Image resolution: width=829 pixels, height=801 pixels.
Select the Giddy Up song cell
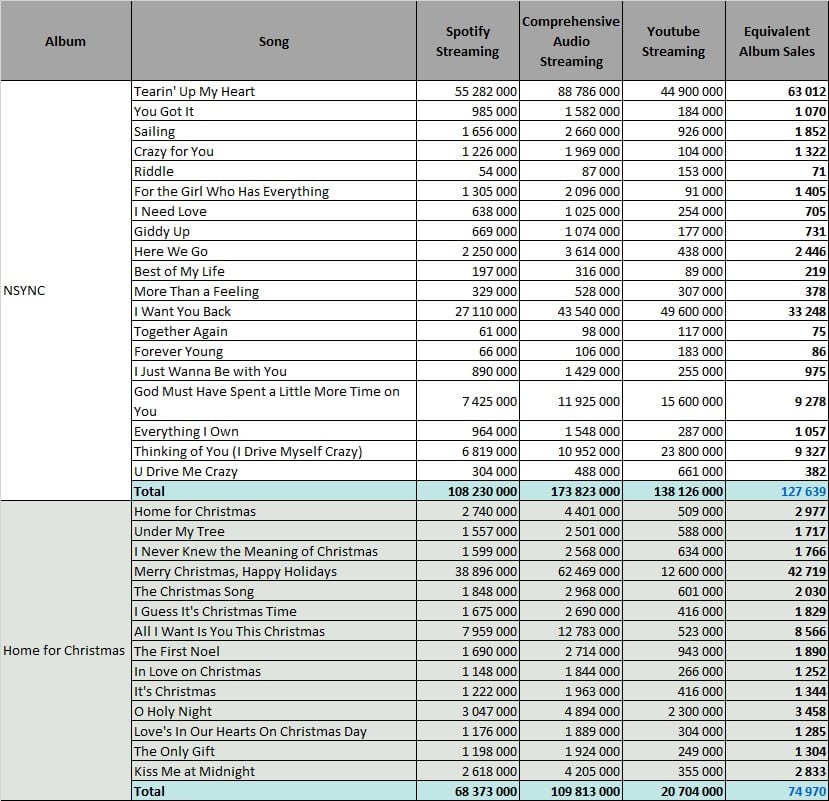[x=274, y=232]
